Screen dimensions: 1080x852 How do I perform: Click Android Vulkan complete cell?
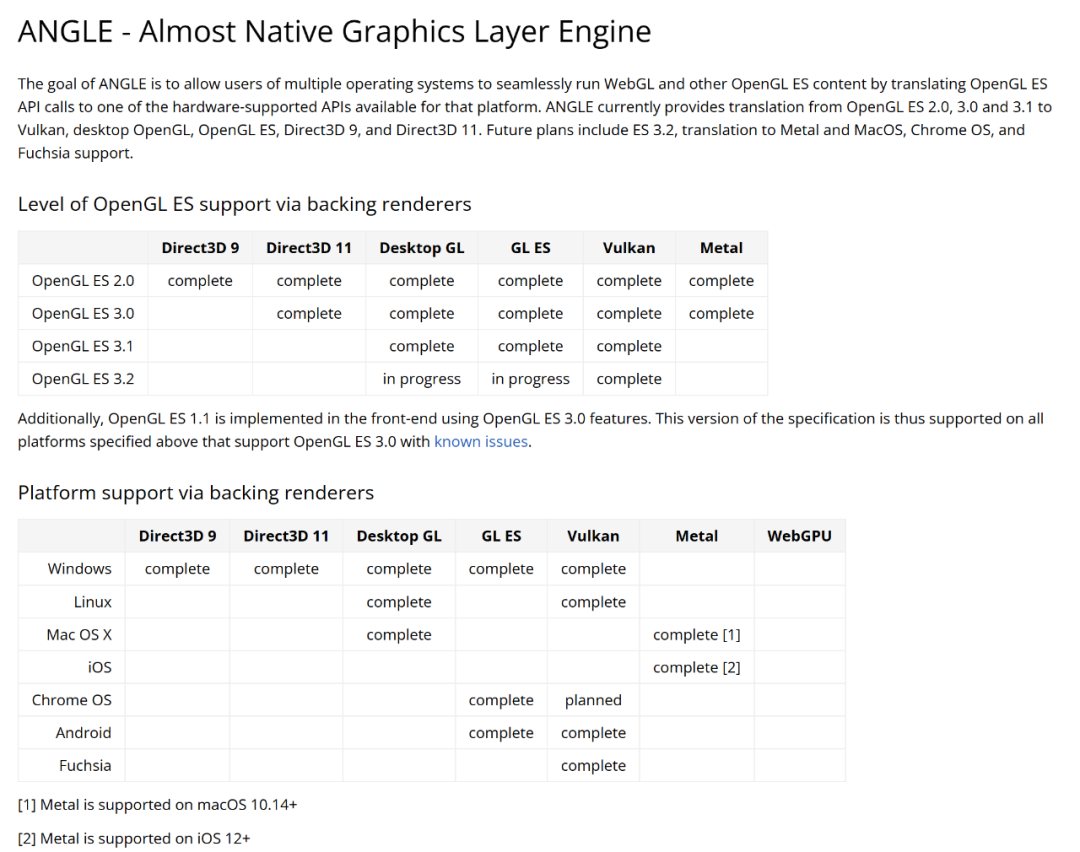click(593, 733)
